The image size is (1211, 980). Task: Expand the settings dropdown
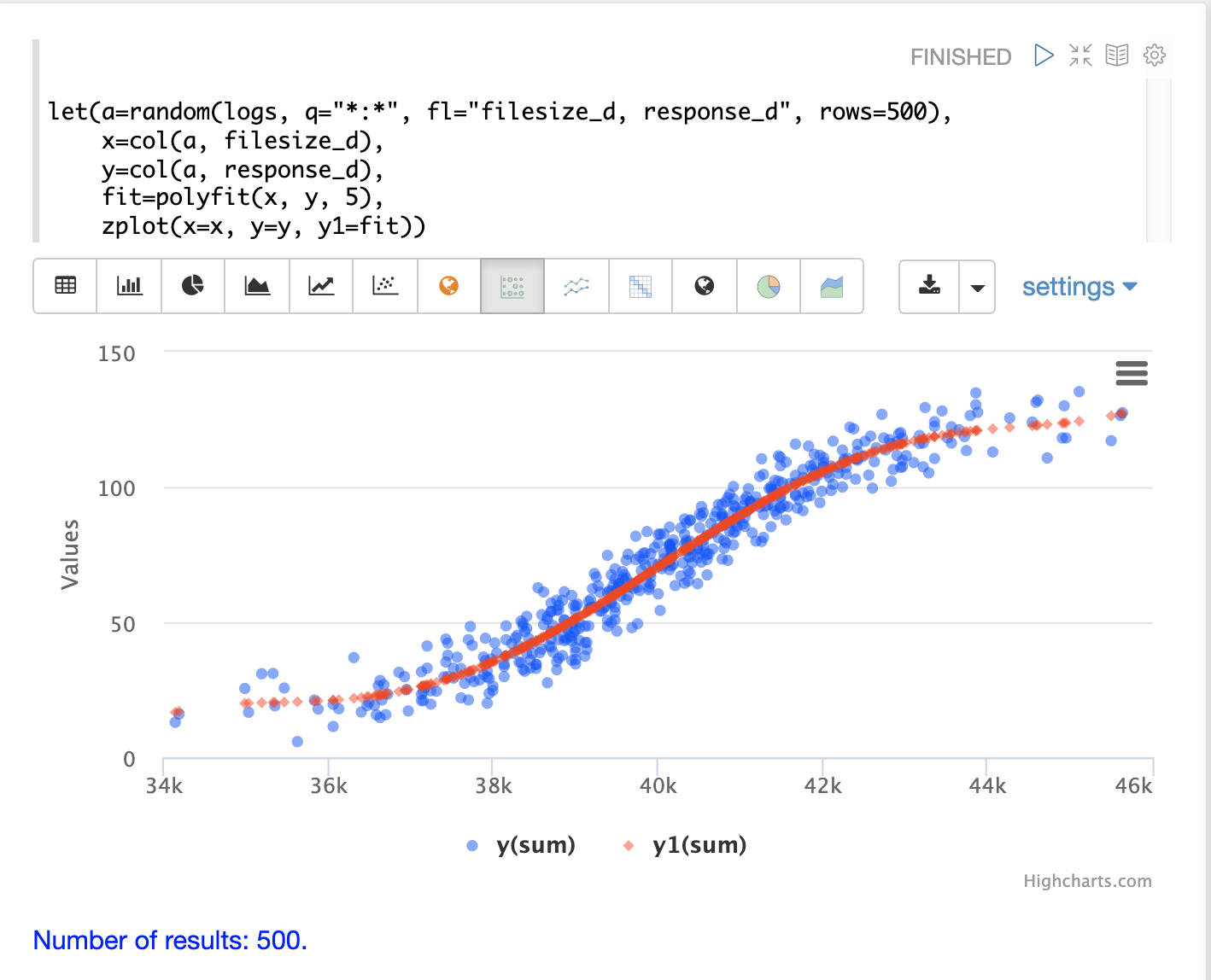click(1079, 287)
